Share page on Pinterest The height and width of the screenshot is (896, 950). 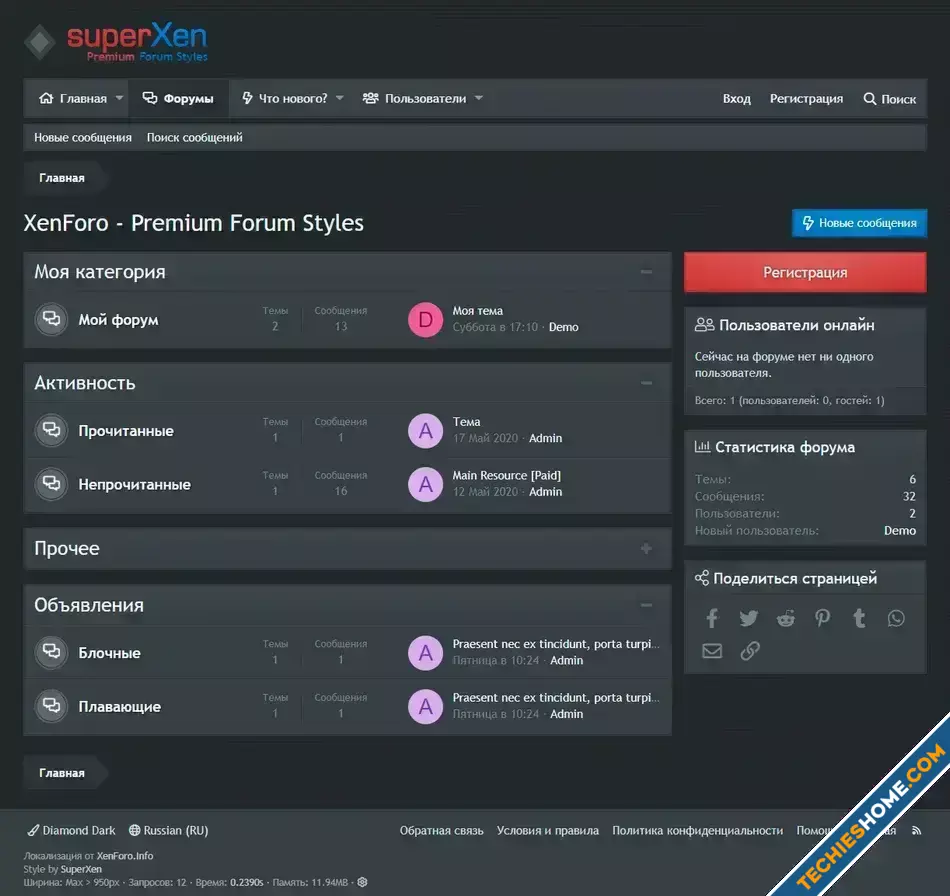tap(822, 618)
